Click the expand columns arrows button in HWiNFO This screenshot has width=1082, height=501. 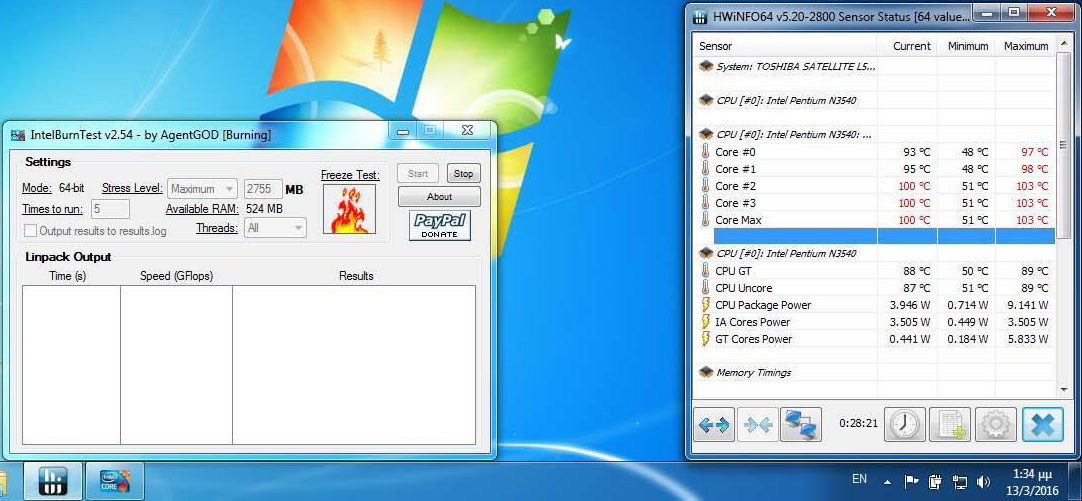pyautogui.click(x=714, y=424)
